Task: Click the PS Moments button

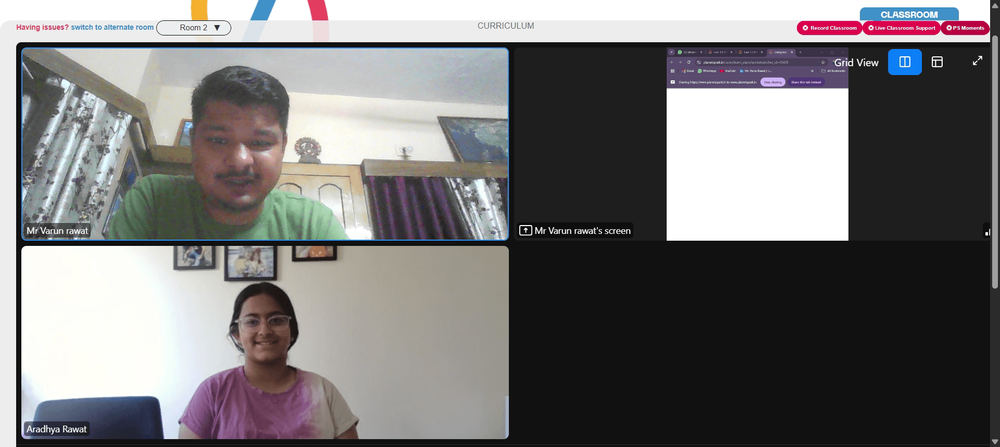Action: click(965, 28)
